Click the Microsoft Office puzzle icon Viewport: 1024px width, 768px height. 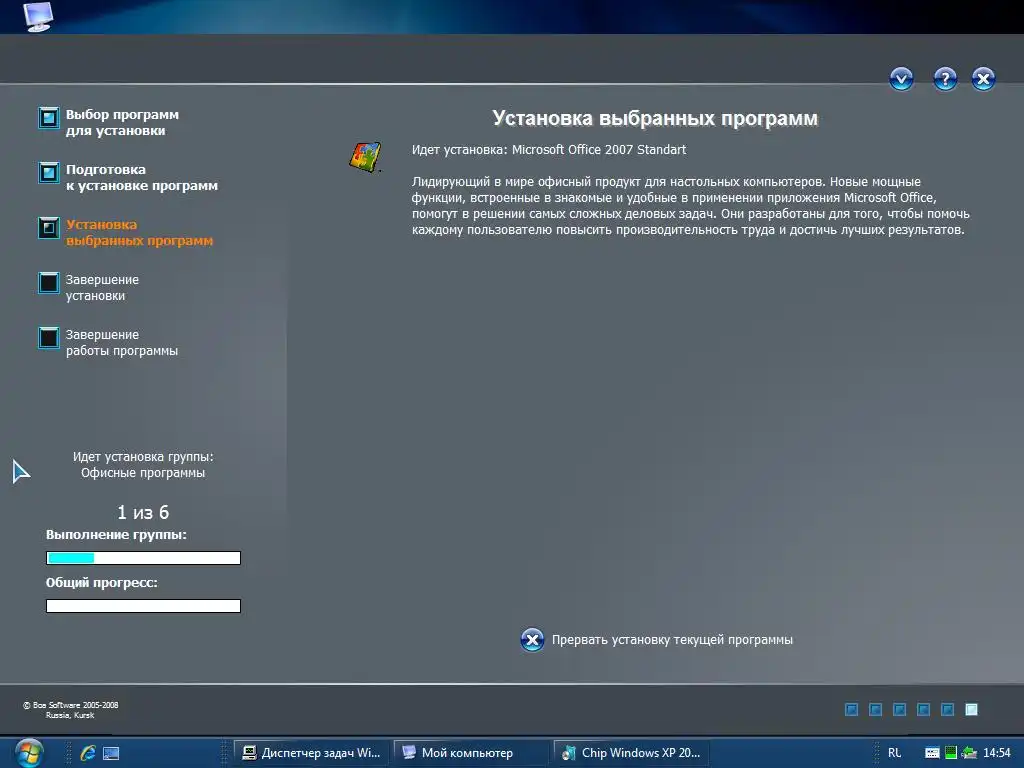[365, 157]
